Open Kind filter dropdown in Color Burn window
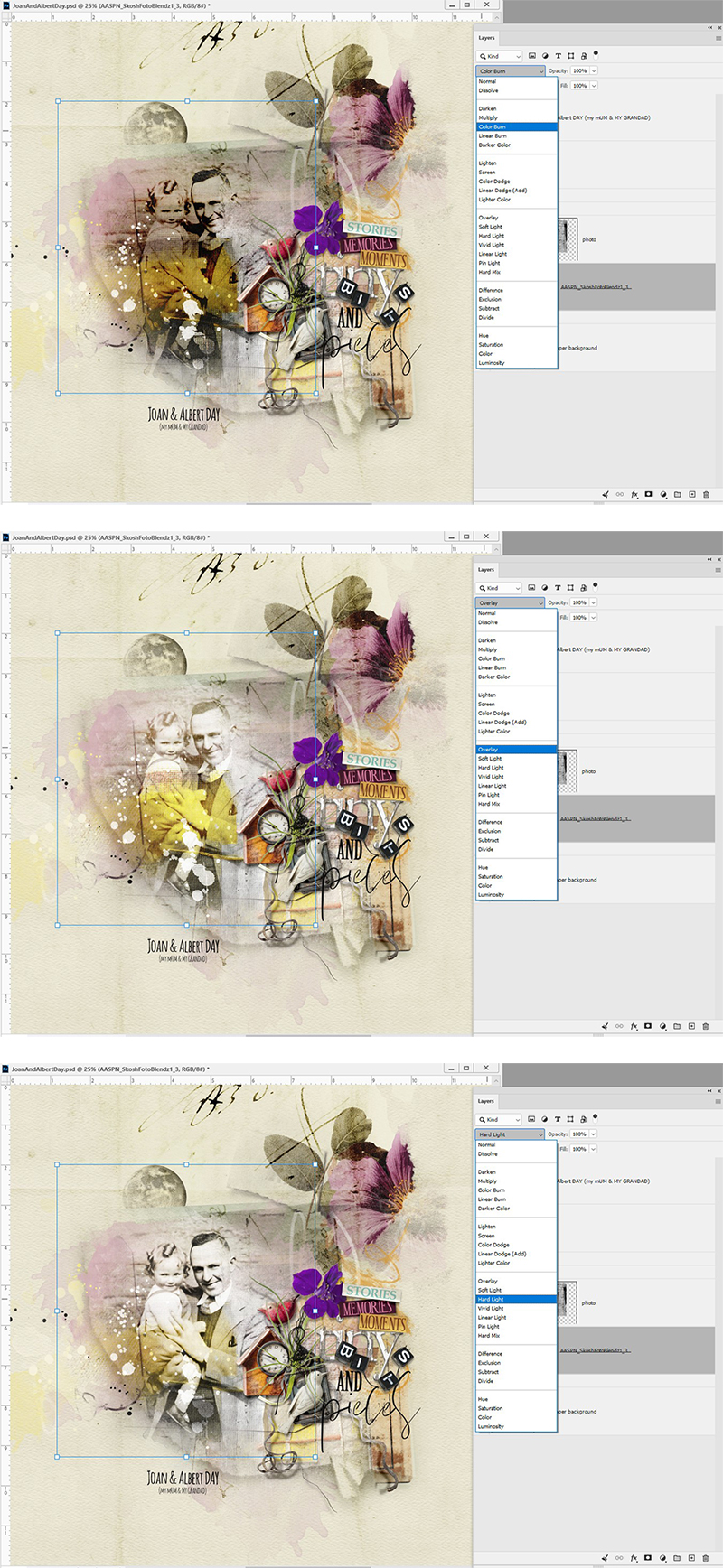723x1568 pixels. pyautogui.click(x=500, y=56)
